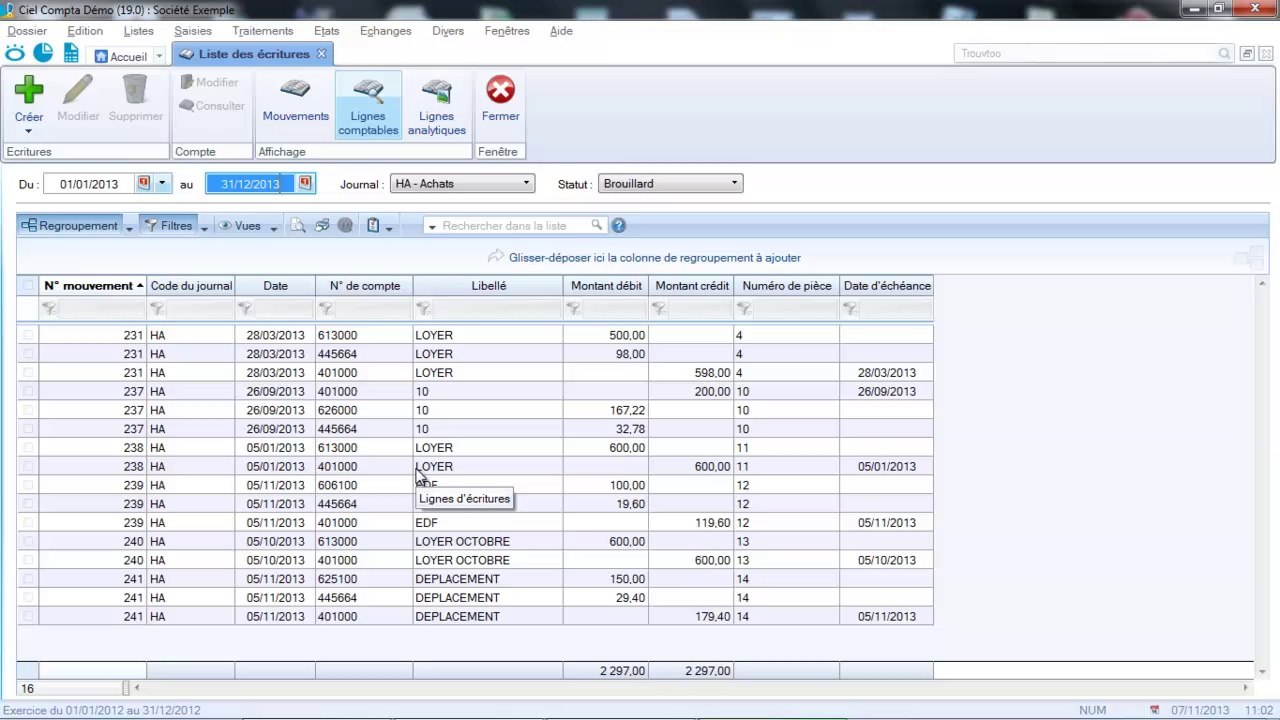This screenshot has width=1280, height=720.
Task: Sort by the Montant crédit column header
Action: tap(691, 286)
